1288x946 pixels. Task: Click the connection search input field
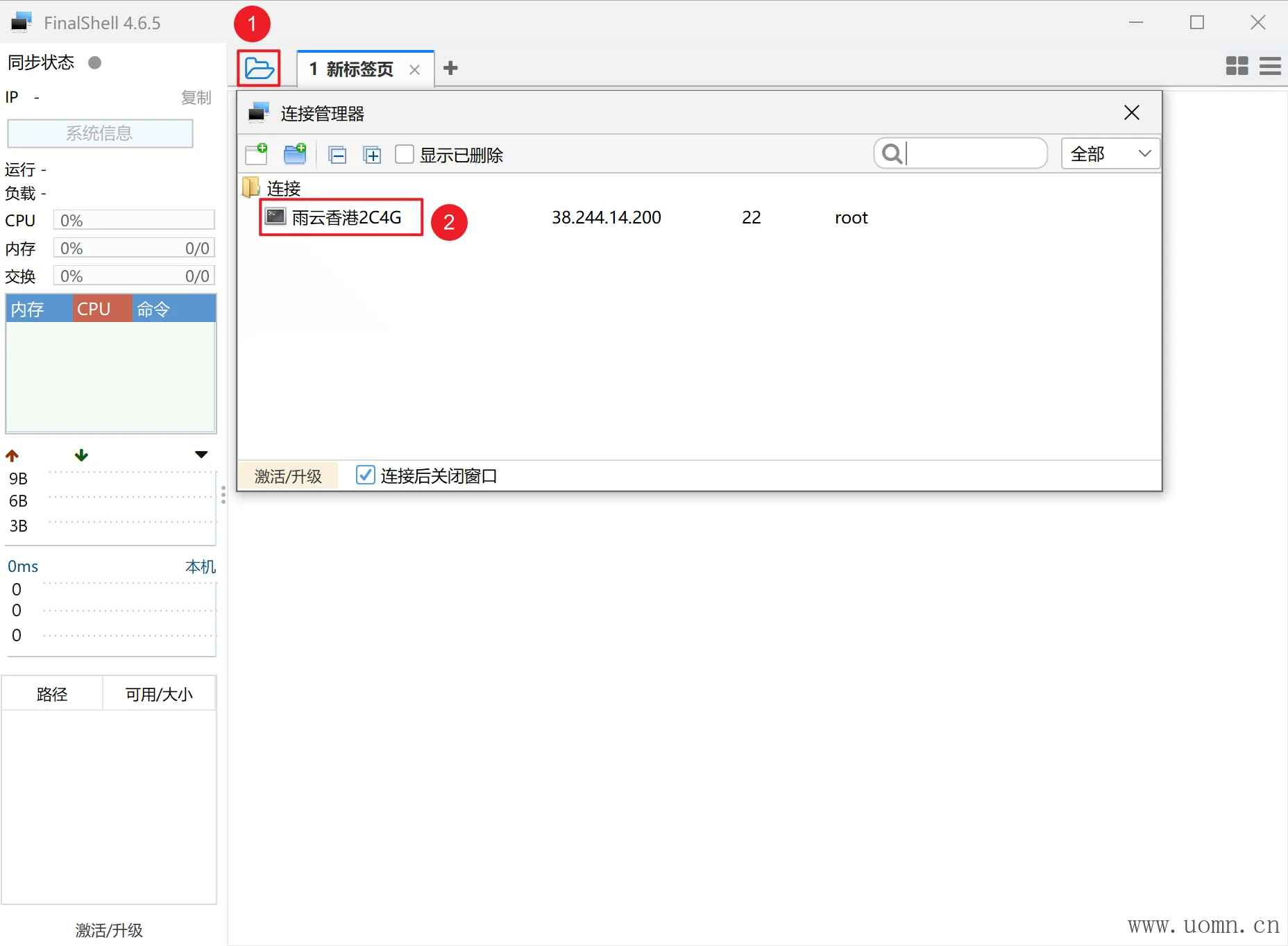973,153
